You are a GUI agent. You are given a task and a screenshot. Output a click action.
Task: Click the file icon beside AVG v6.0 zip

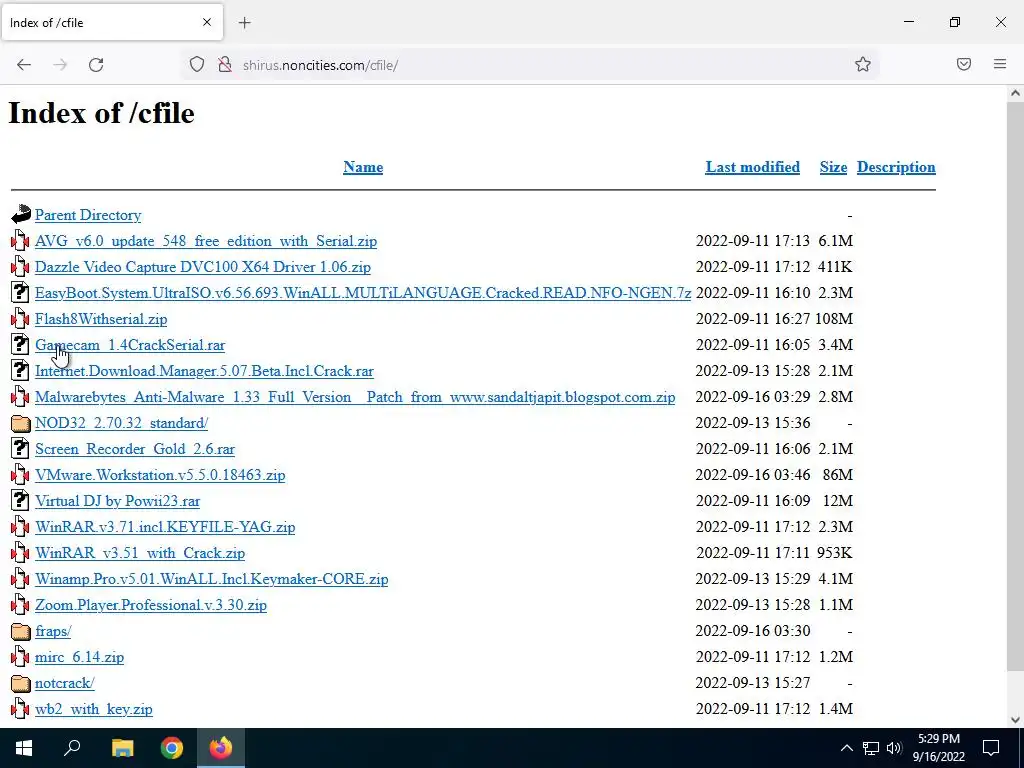pyautogui.click(x=20, y=240)
